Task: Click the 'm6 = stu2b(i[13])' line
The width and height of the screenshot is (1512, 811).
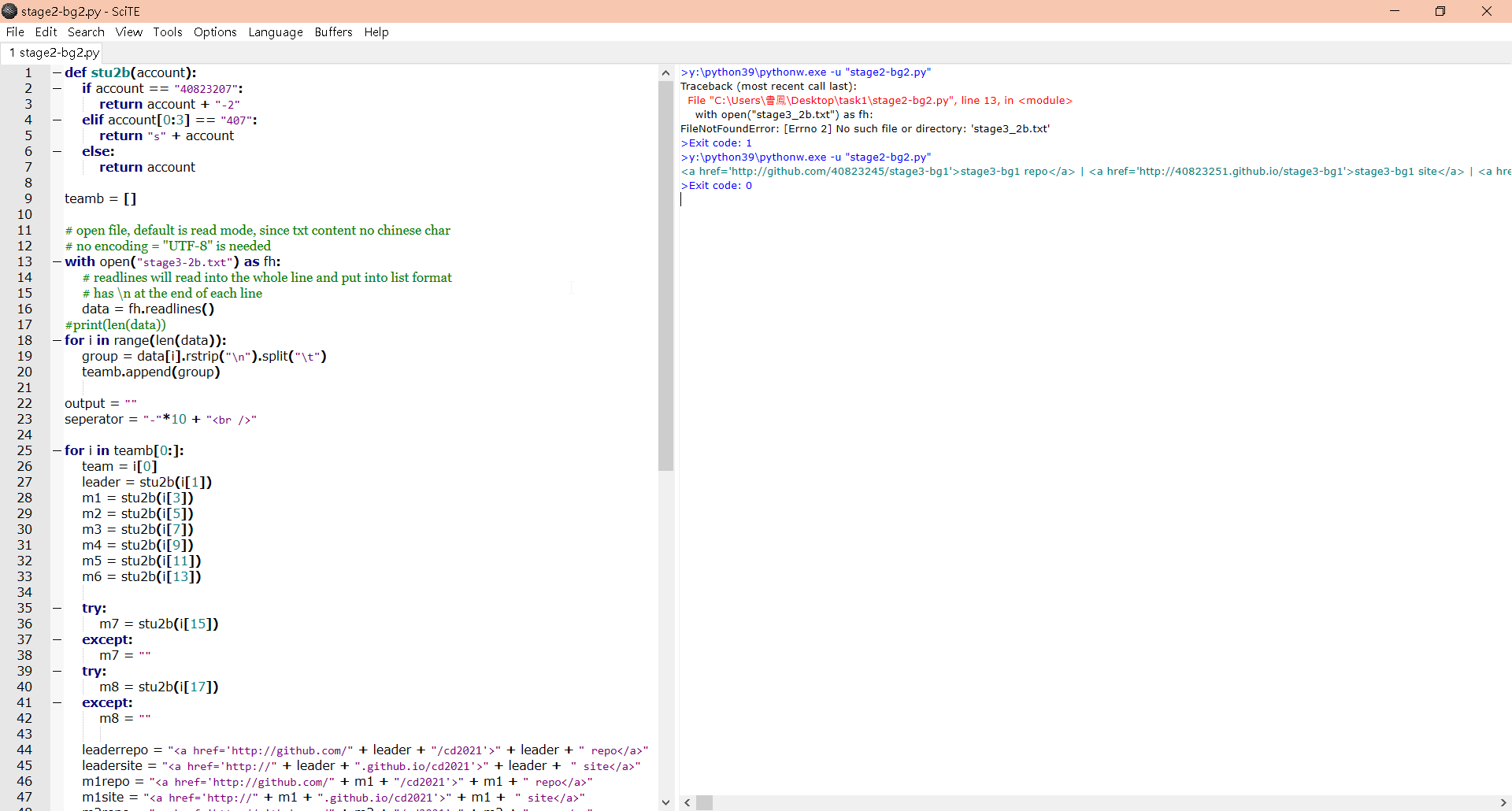Action: (142, 576)
